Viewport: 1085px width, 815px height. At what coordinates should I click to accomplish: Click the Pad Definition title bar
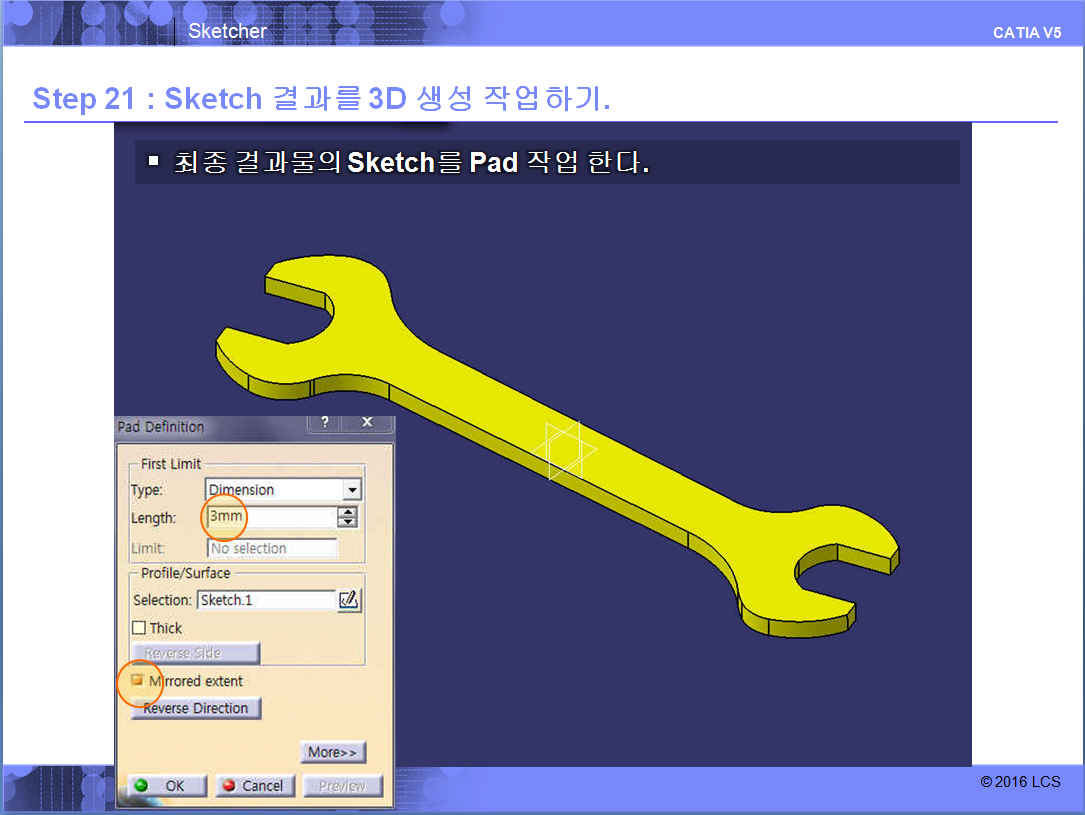pos(210,427)
